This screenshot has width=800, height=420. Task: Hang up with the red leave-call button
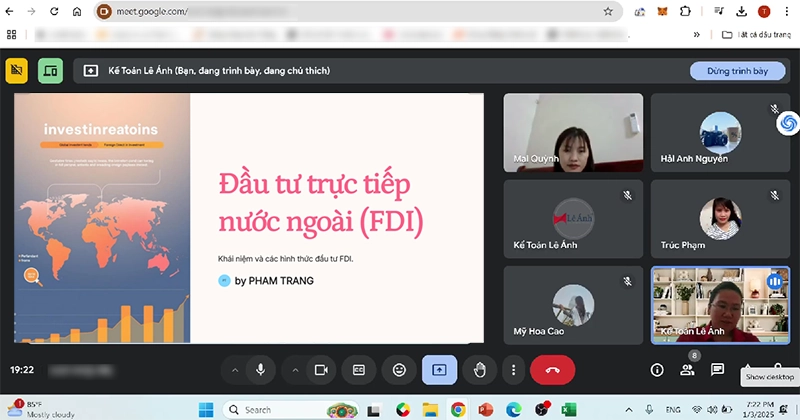[552, 369]
